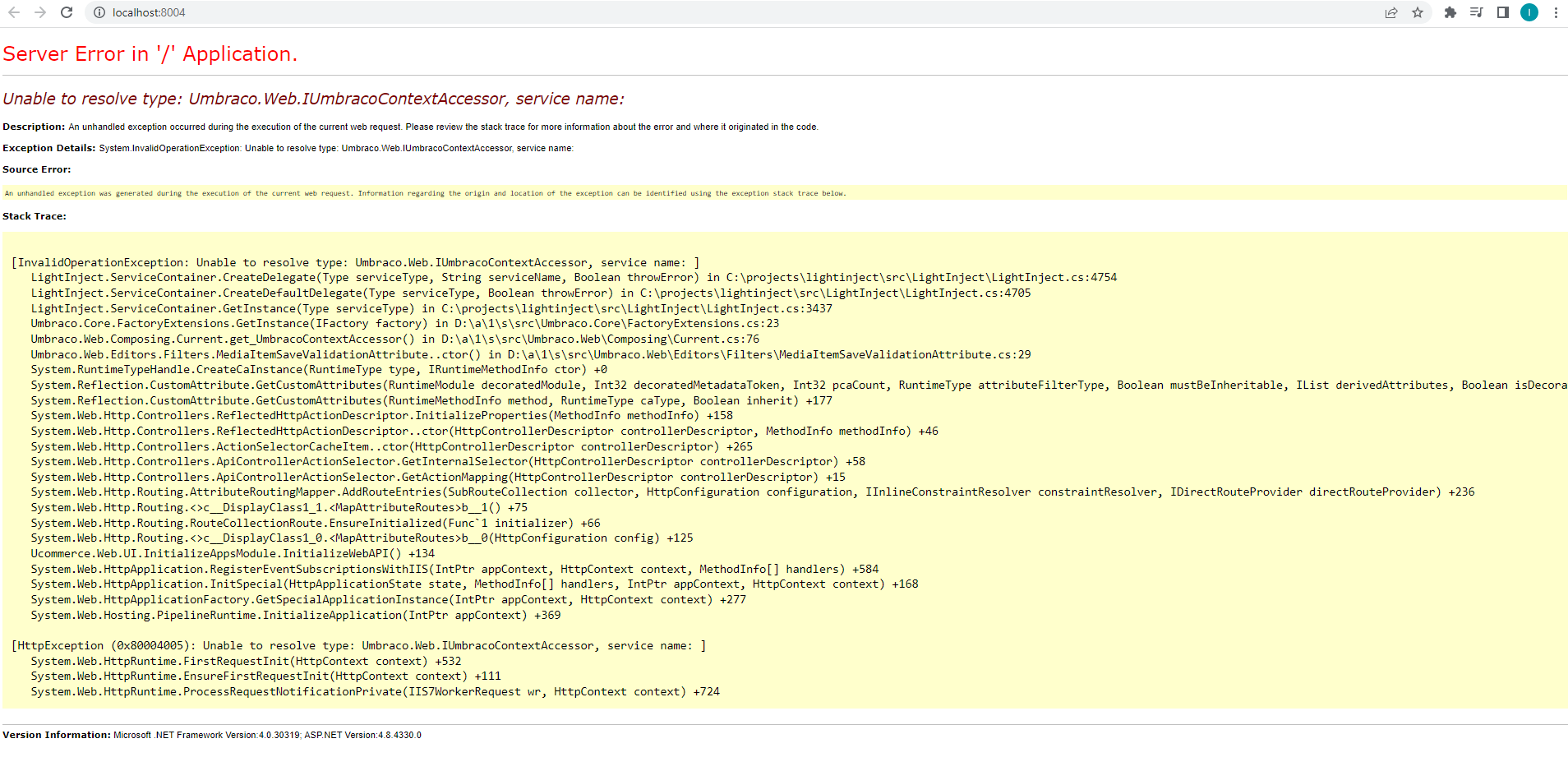Screen dimensions: 1568x771
Task: Click the 'Umbraco.Core.FactoryExtensions.GetInstance' stack line
Action: pos(405,324)
